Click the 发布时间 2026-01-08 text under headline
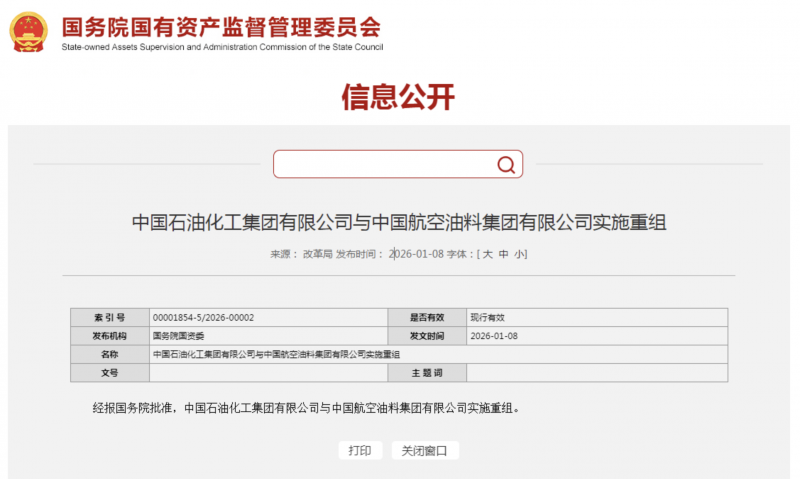Screen dimensions: 800x479 (x=390, y=254)
